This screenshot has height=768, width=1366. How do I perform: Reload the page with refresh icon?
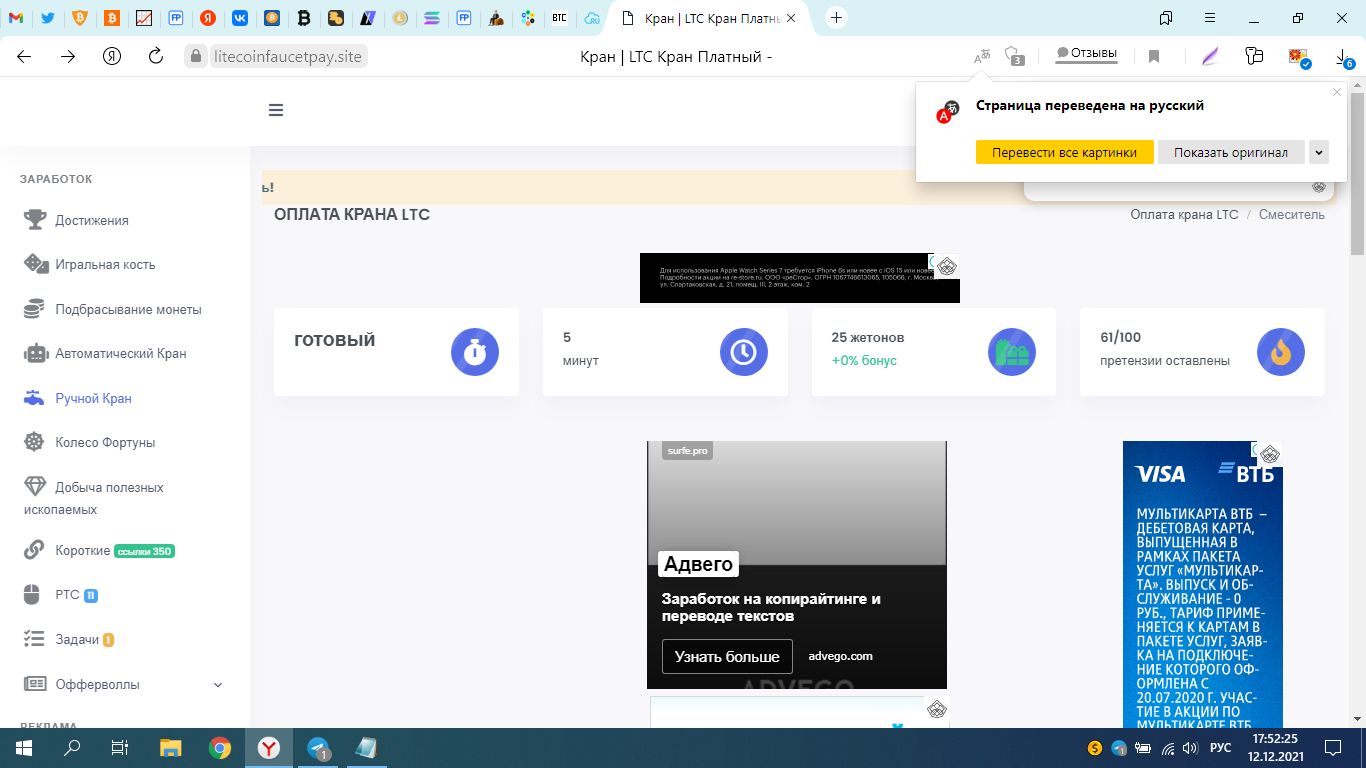pos(155,57)
